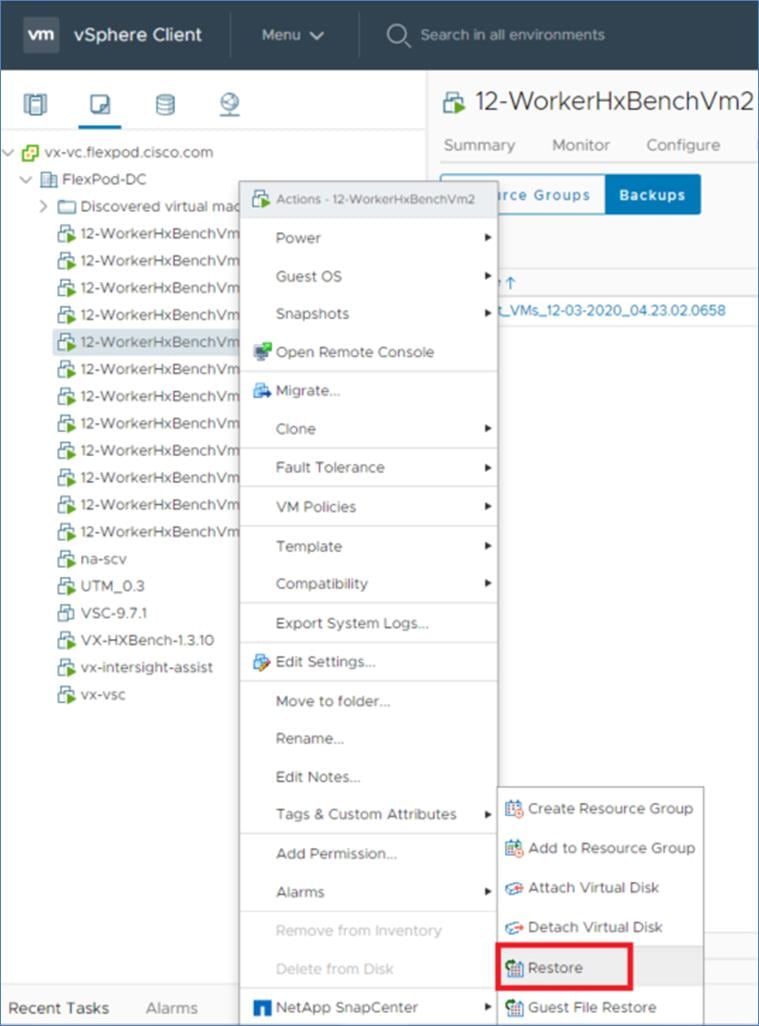Viewport: 759px width, 1026px height.
Task: Open the Alarms bottom panel tab
Action: [171, 1008]
